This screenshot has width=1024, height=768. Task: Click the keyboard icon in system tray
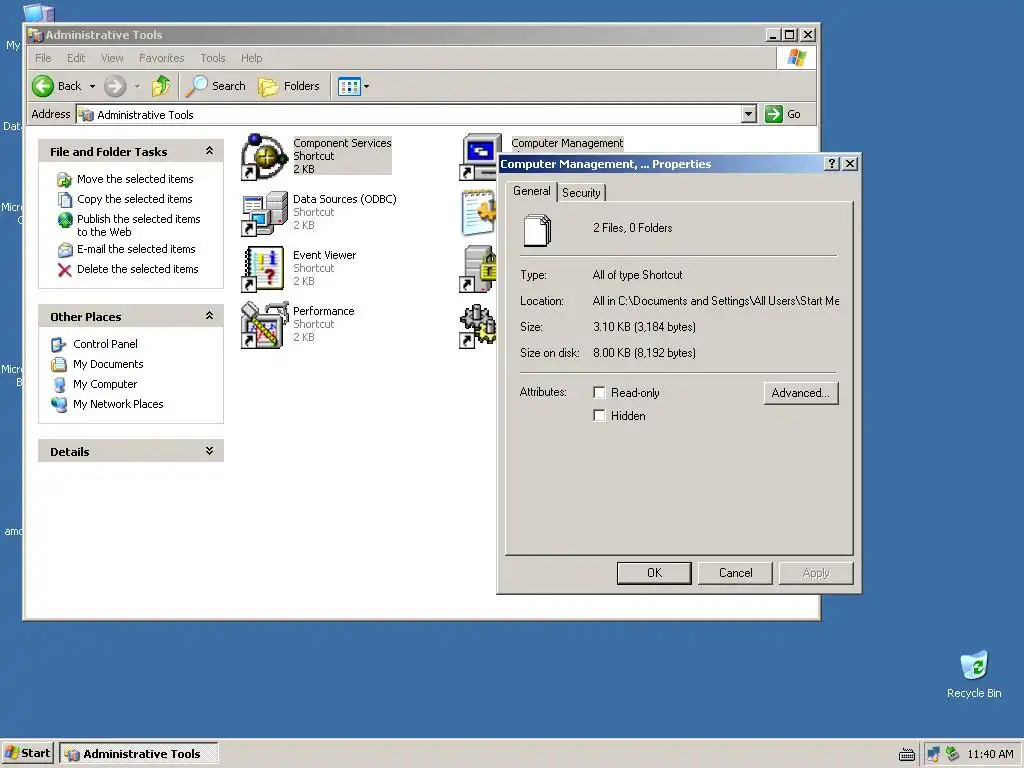pyautogui.click(x=906, y=755)
